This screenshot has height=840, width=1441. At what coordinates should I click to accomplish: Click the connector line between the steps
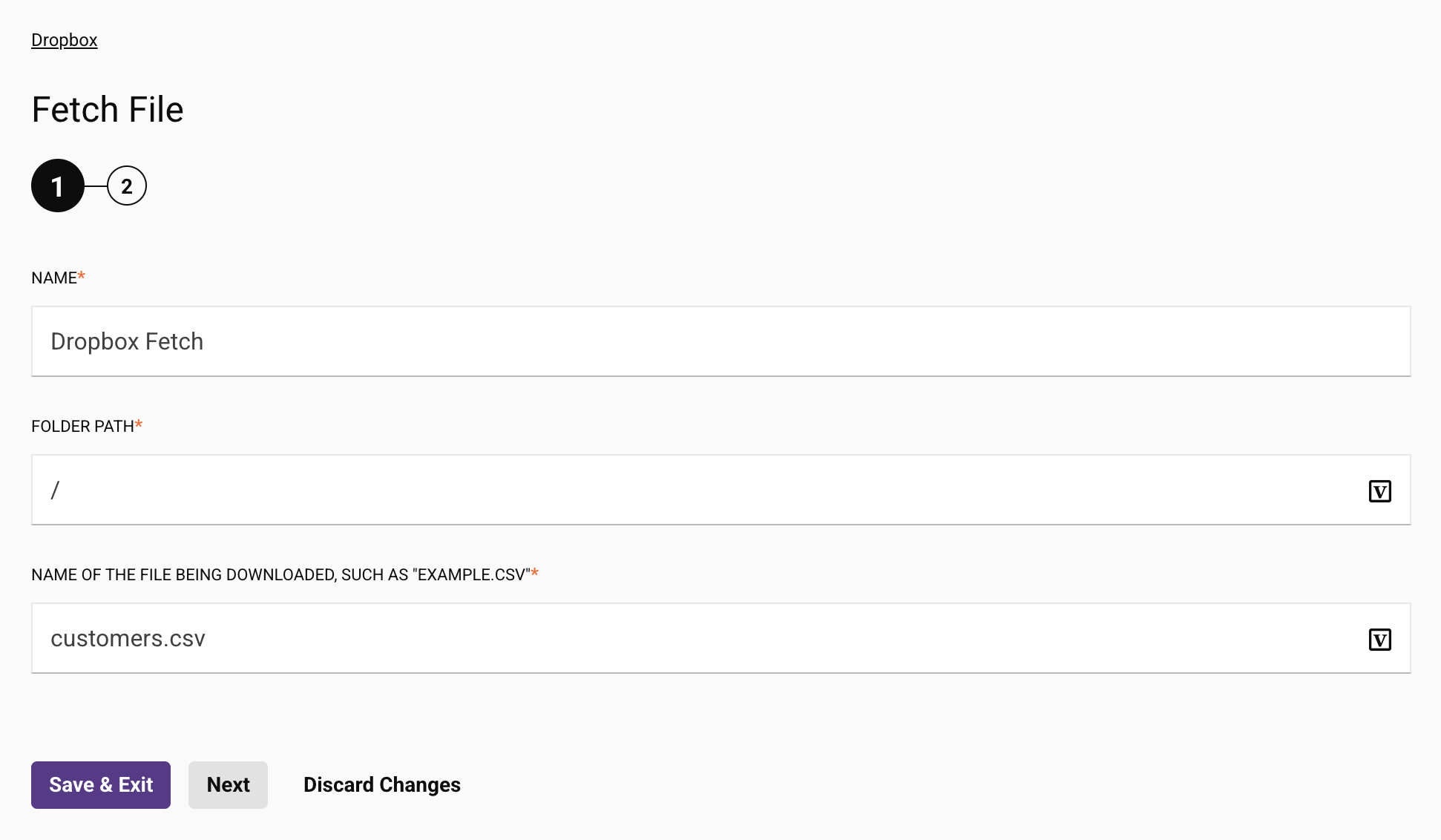(x=96, y=186)
